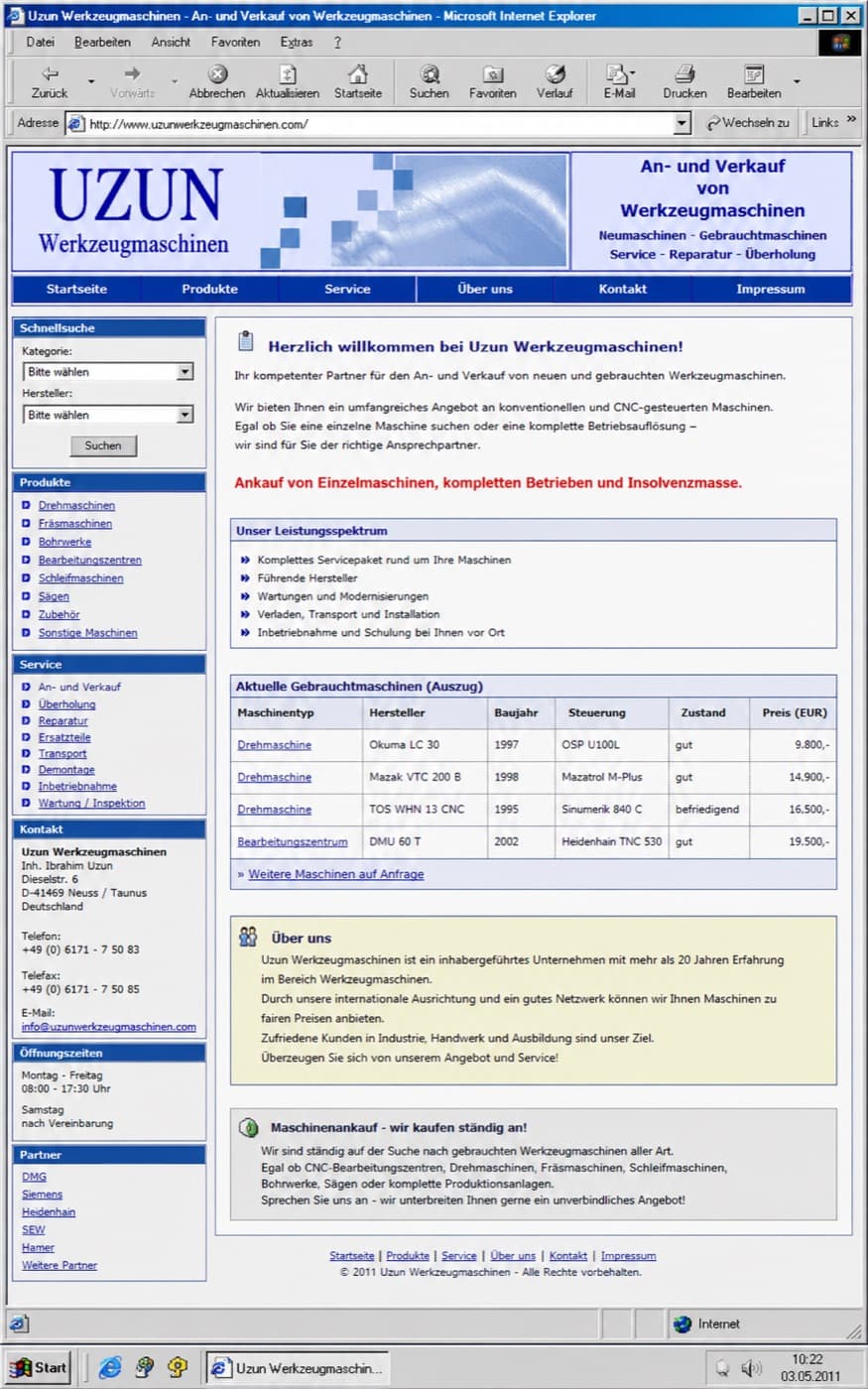868x1389 pixels.
Task: Go to Startseite home icon in toolbar
Action: click(358, 73)
